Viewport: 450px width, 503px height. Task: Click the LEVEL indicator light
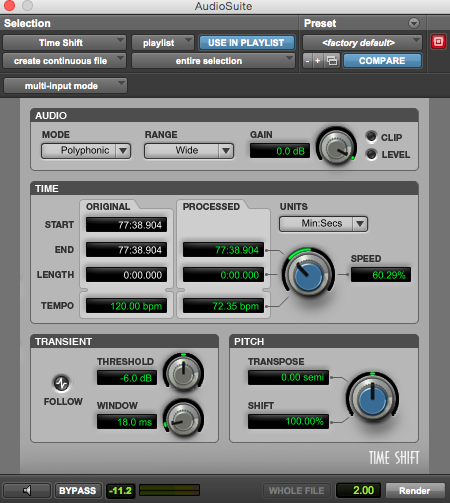tap(371, 154)
